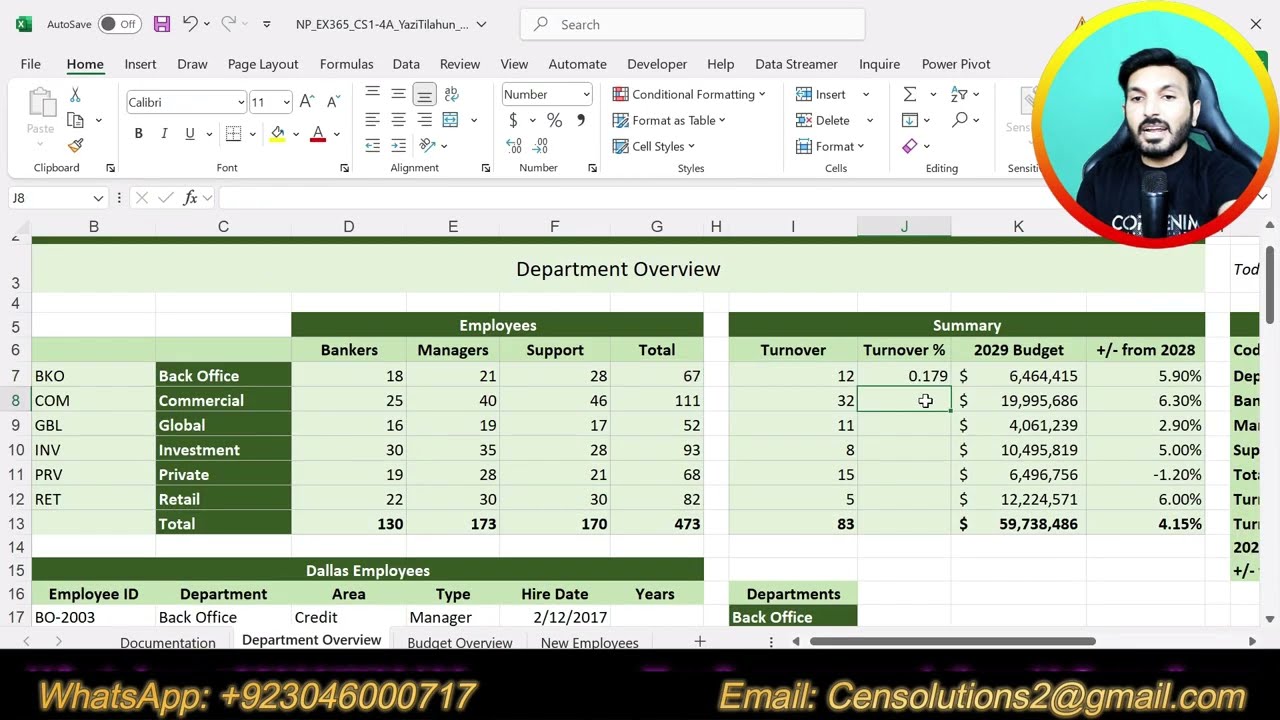Open the Borders dropdown arrow
The width and height of the screenshot is (1280, 720).
(x=252, y=134)
